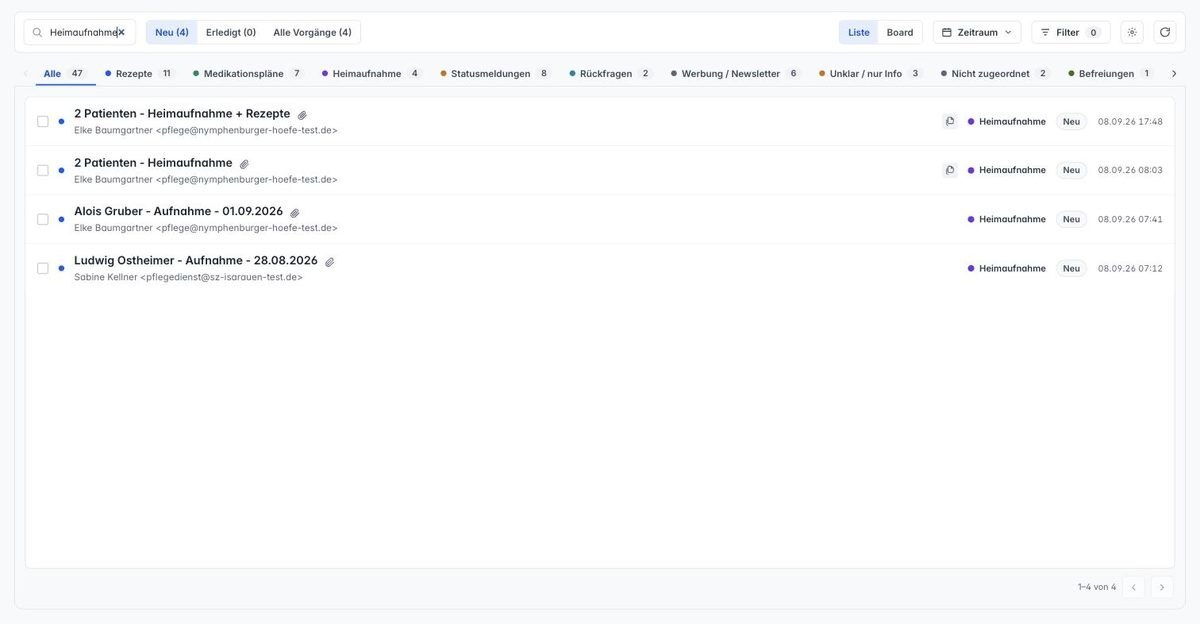Click the Heimaufnahme search input field
The height and width of the screenshot is (624, 1200).
click(80, 32)
